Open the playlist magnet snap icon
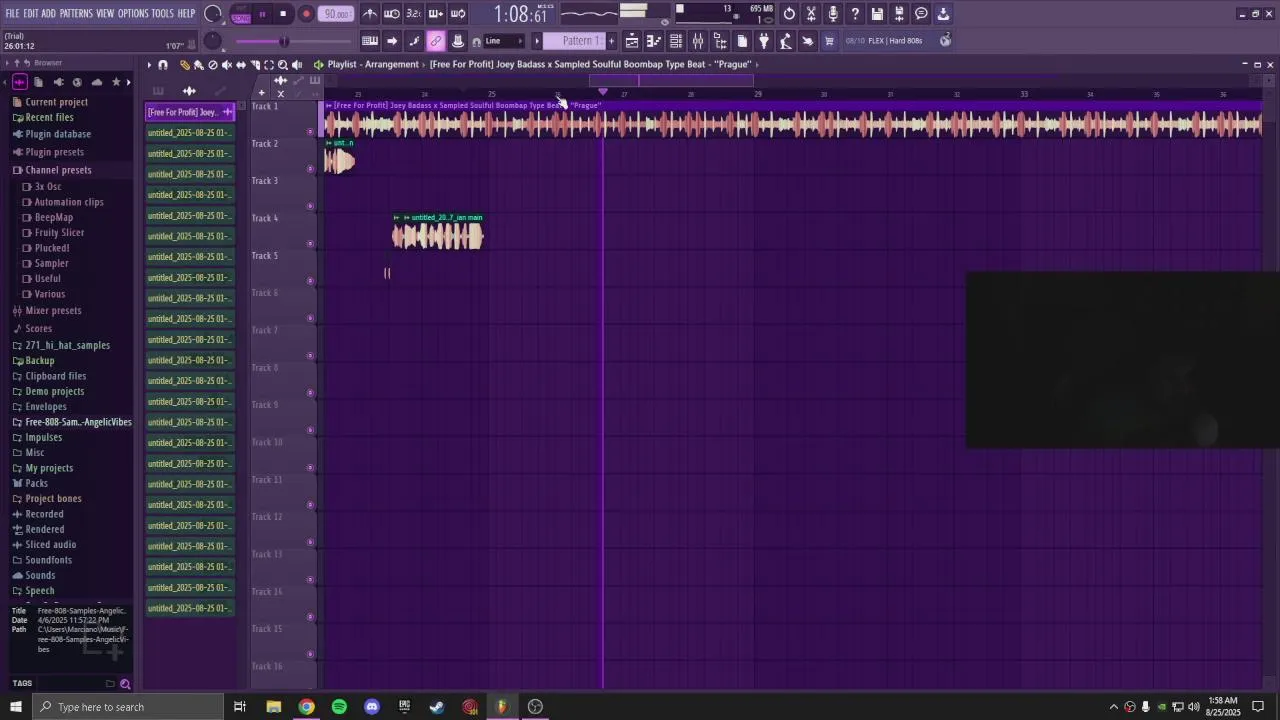 (x=163, y=65)
